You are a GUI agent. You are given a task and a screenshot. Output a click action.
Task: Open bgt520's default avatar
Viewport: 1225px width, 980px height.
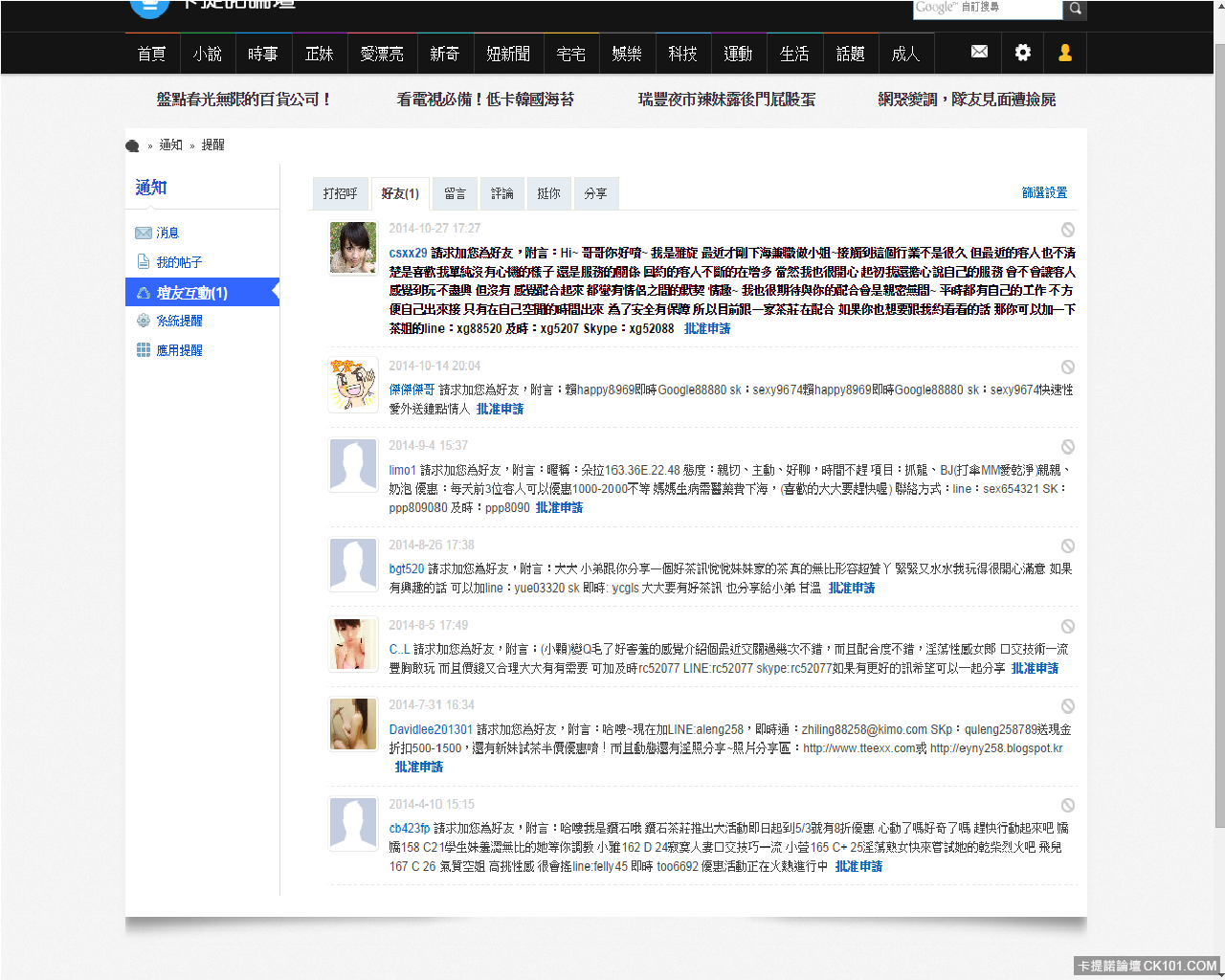(353, 565)
